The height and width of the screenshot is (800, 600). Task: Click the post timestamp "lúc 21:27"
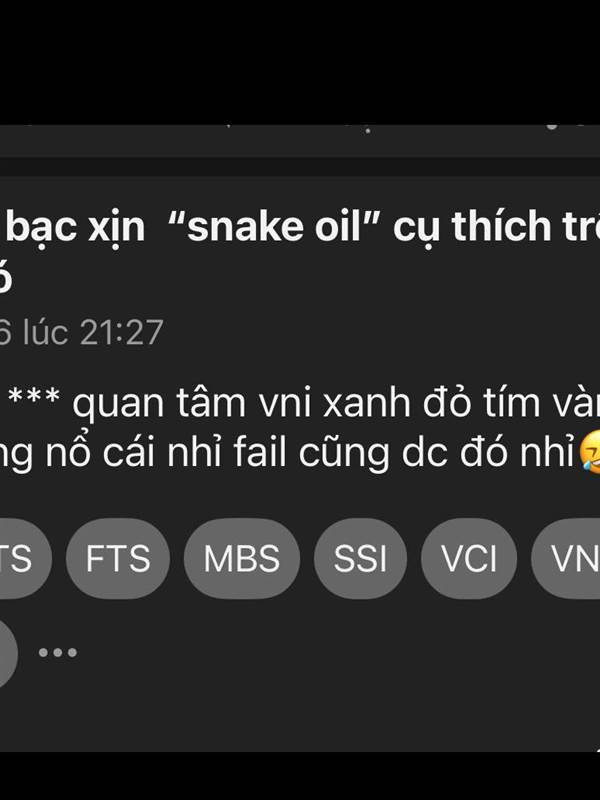[93, 332]
